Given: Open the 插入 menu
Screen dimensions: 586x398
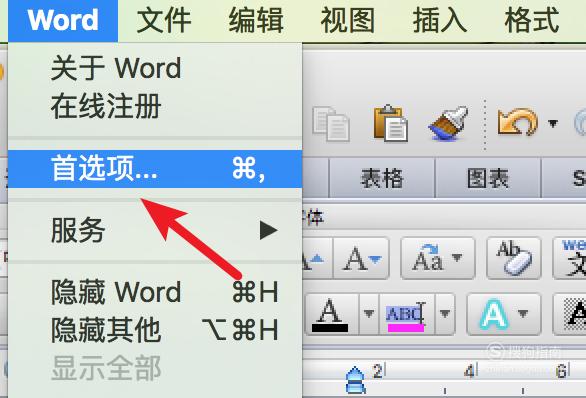Looking at the screenshot, I should [440, 21].
